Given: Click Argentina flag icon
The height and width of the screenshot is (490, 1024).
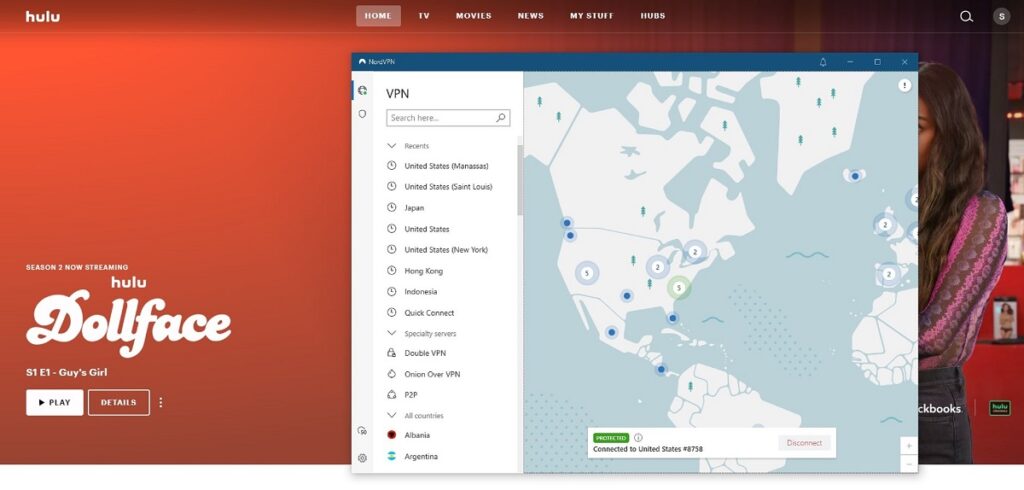Looking at the screenshot, I should pos(391,456).
